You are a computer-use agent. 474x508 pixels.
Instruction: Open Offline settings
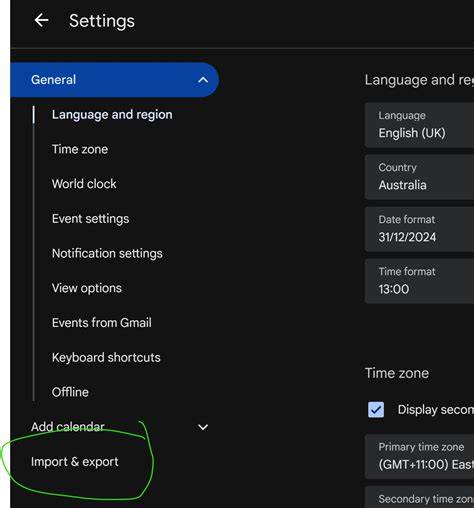(x=70, y=392)
